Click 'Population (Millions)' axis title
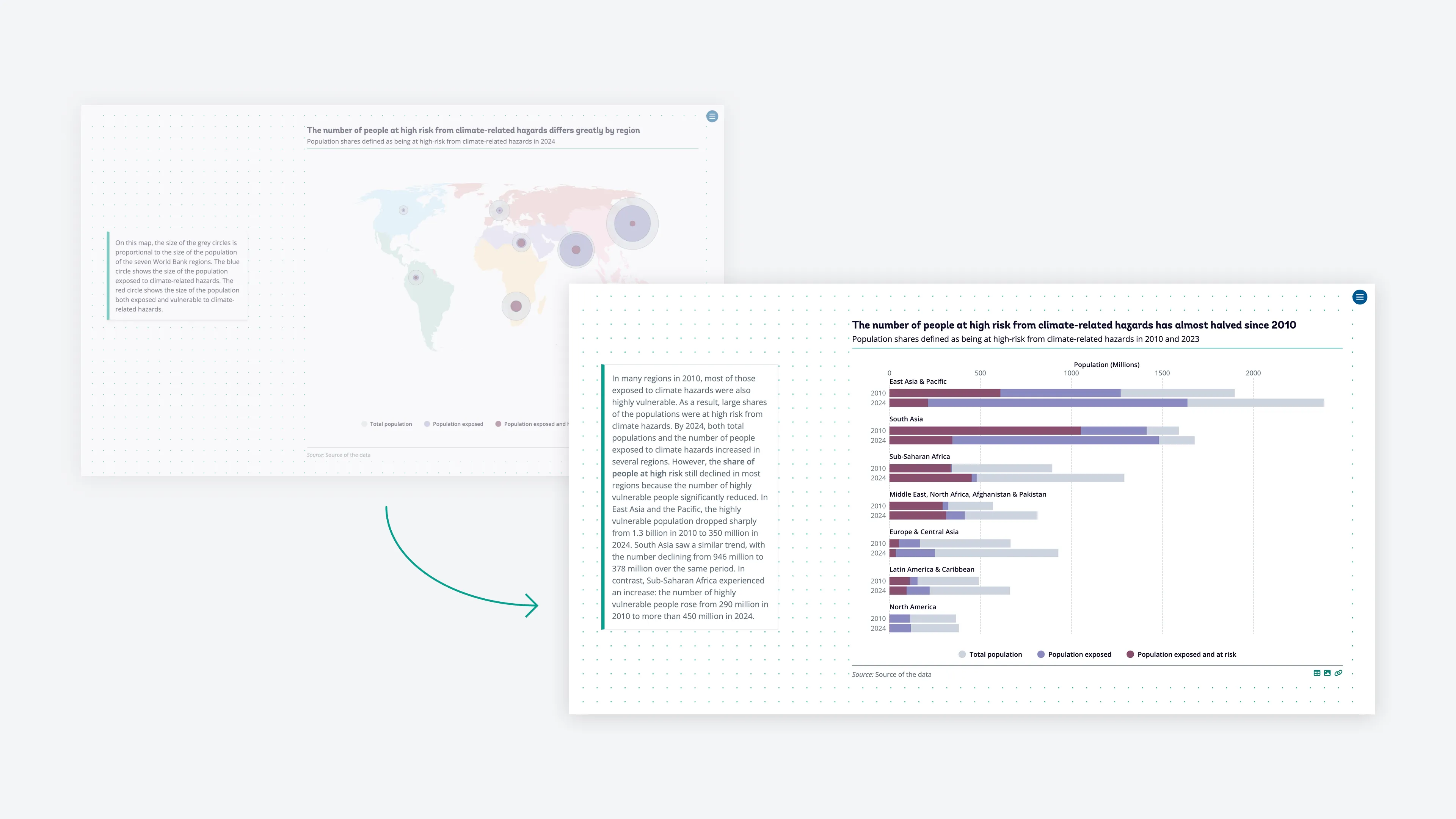 click(1106, 364)
